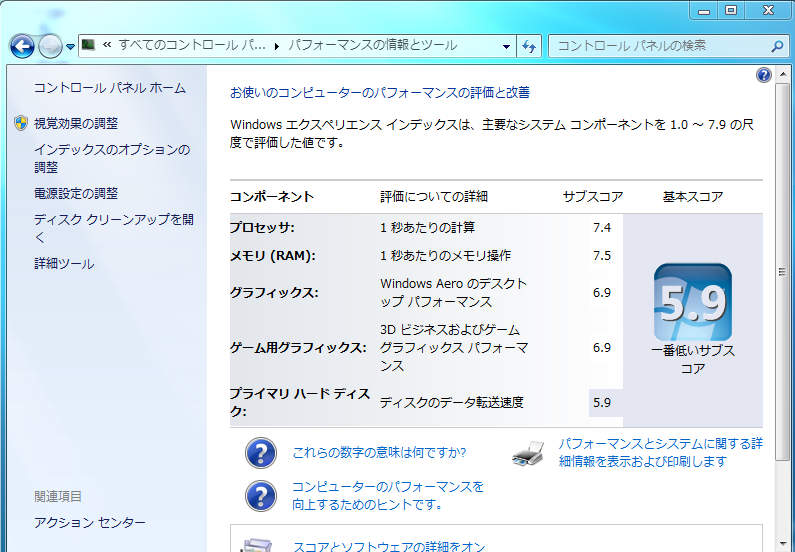Open recent pages dropdown beside Forward arrow

pyautogui.click(x=70, y=47)
